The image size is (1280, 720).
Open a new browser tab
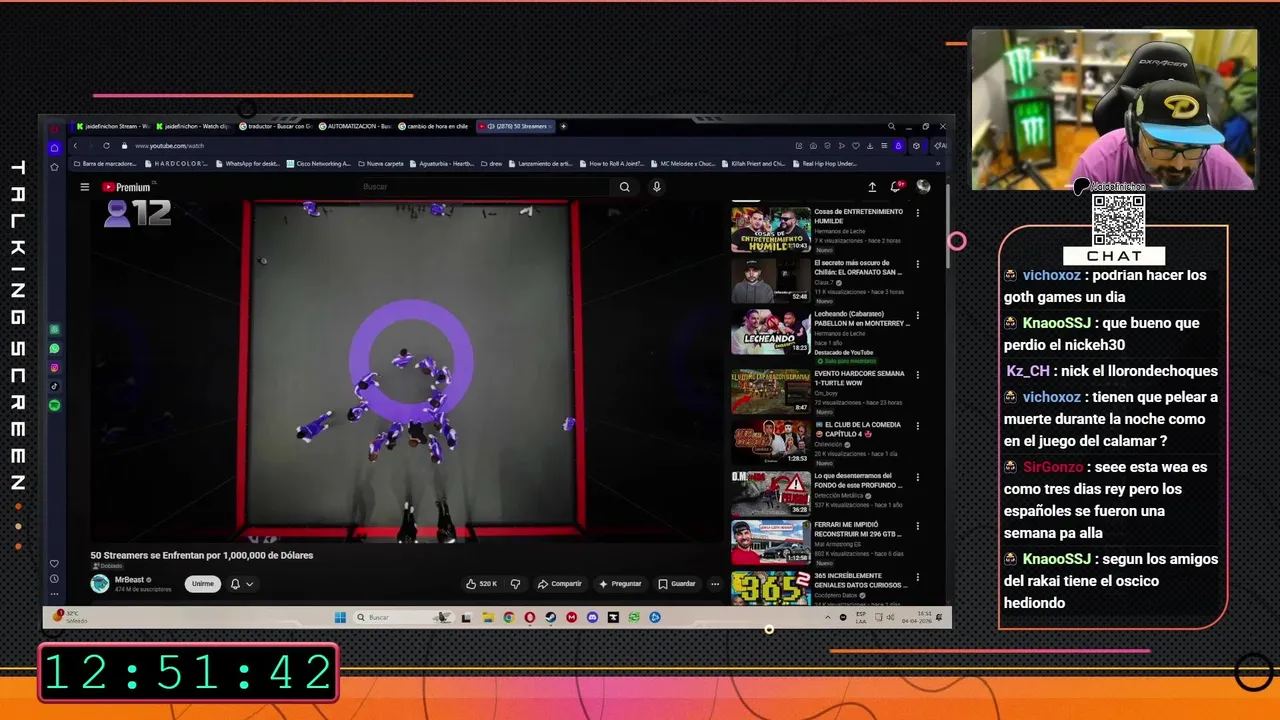[x=563, y=126]
